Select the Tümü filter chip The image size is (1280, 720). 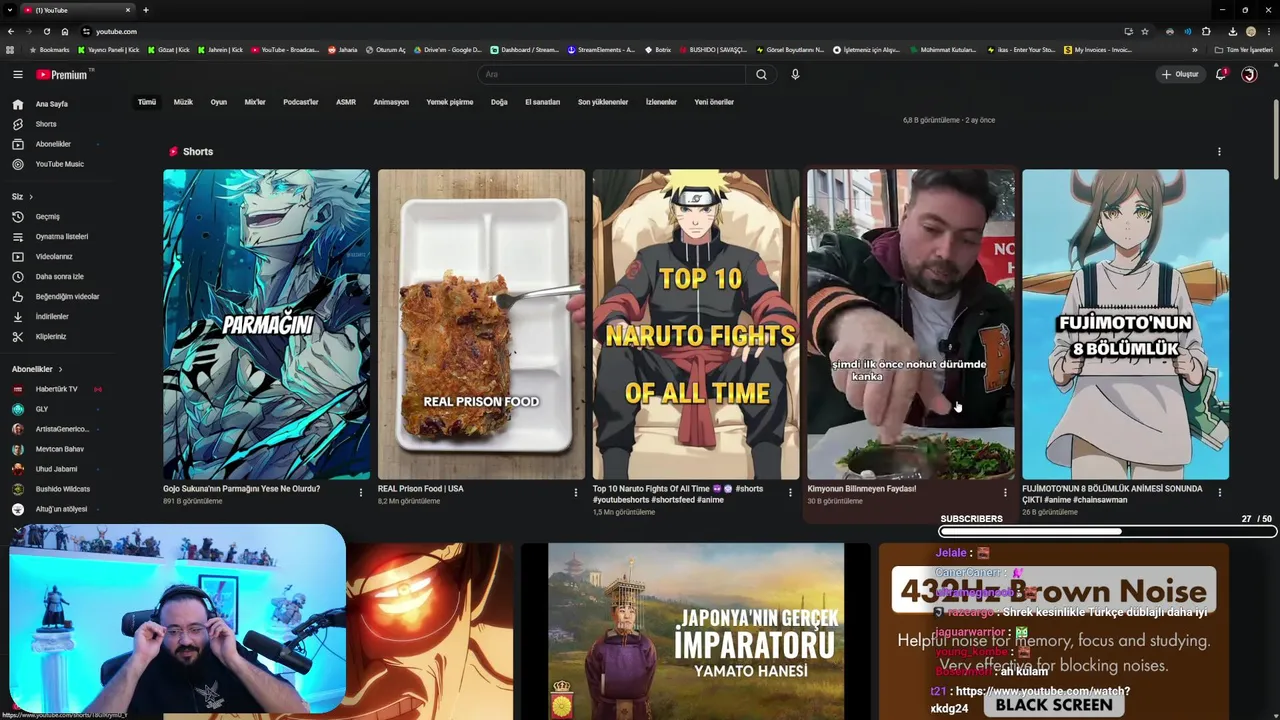point(147,102)
